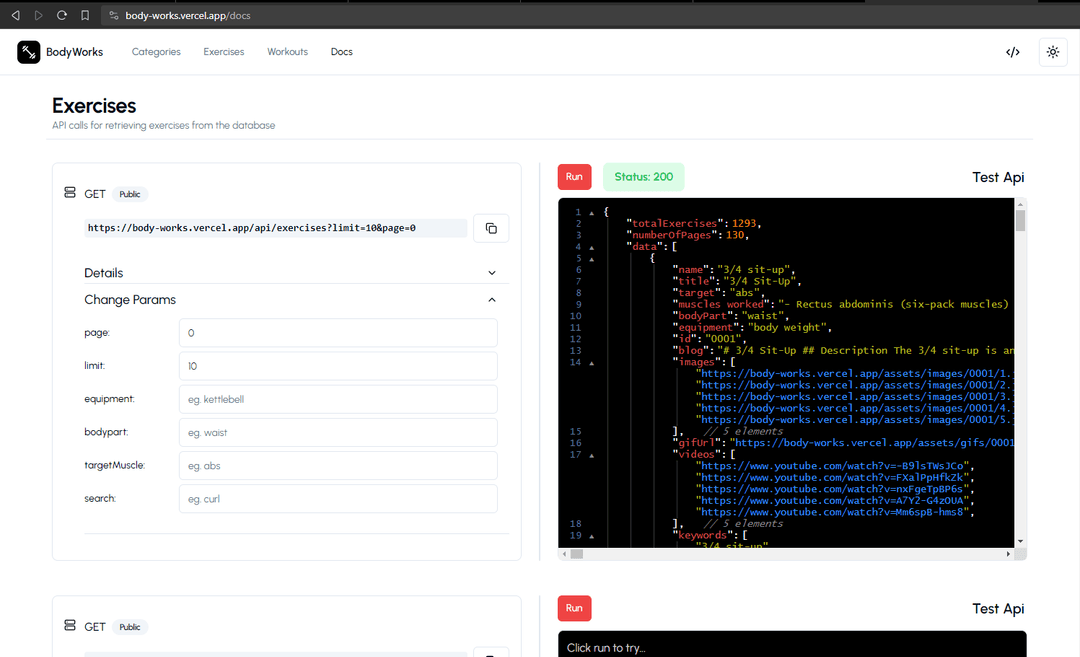Click JSON viewer scroll up arrow
This screenshot has height=657, width=1080.
coord(1020,203)
